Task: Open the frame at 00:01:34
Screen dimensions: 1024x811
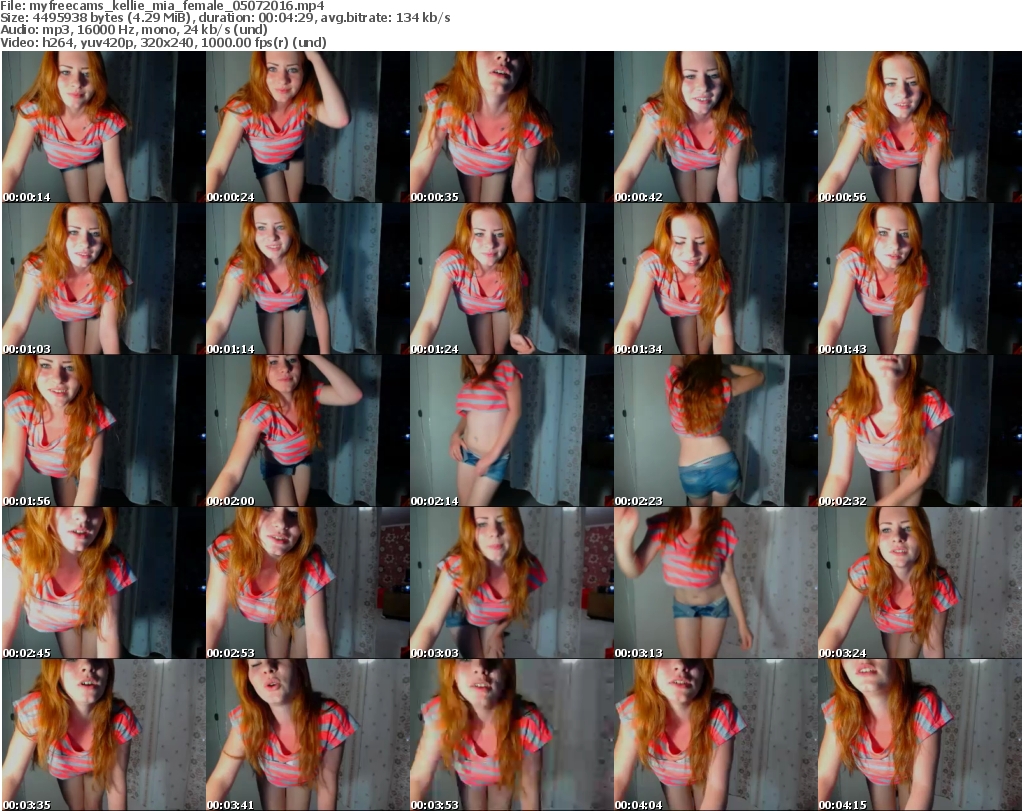Action: click(x=715, y=279)
